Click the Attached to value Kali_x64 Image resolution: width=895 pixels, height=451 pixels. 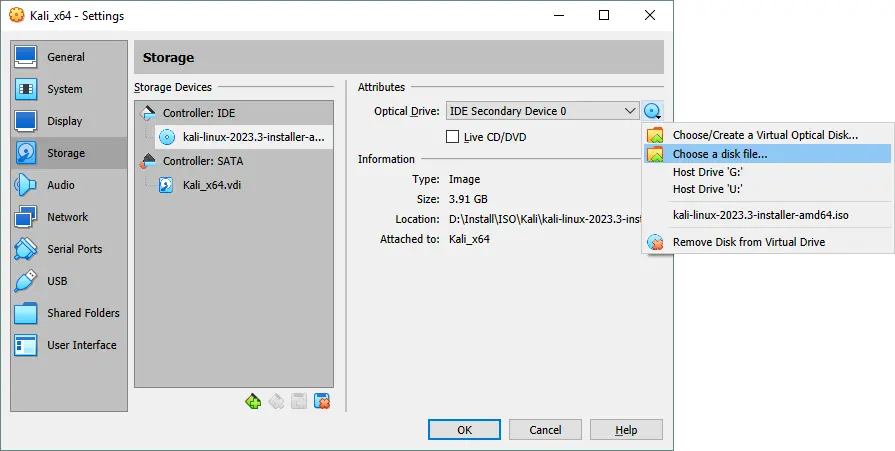click(x=469, y=239)
